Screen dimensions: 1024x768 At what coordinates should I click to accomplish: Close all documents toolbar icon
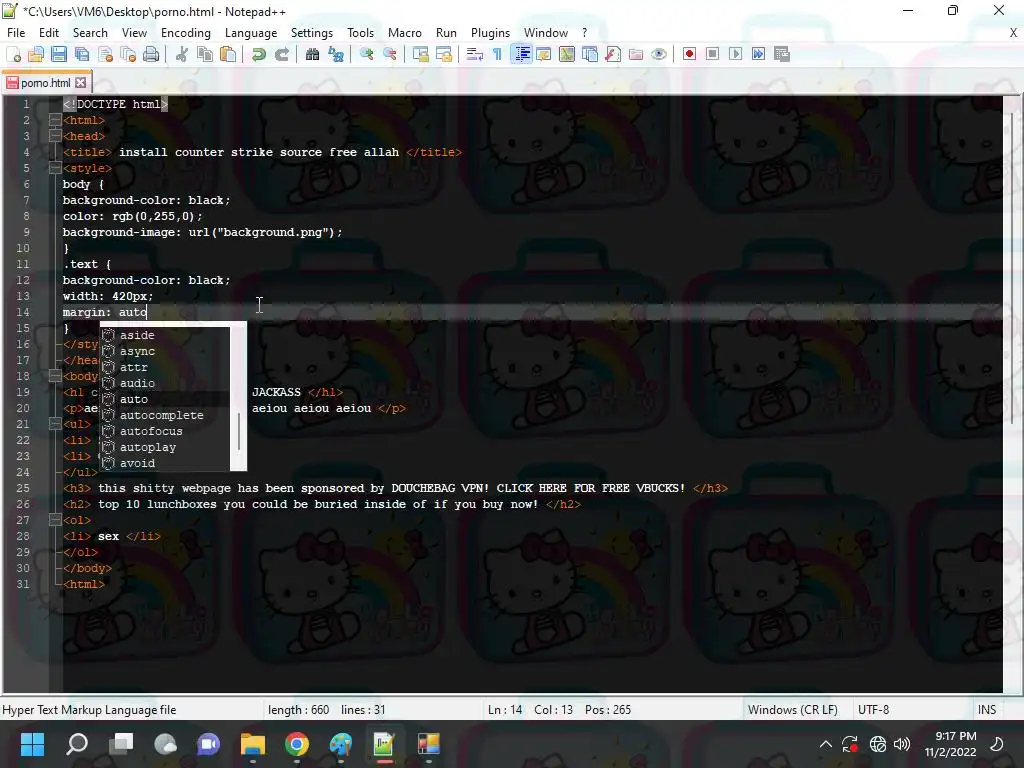[128, 54]
